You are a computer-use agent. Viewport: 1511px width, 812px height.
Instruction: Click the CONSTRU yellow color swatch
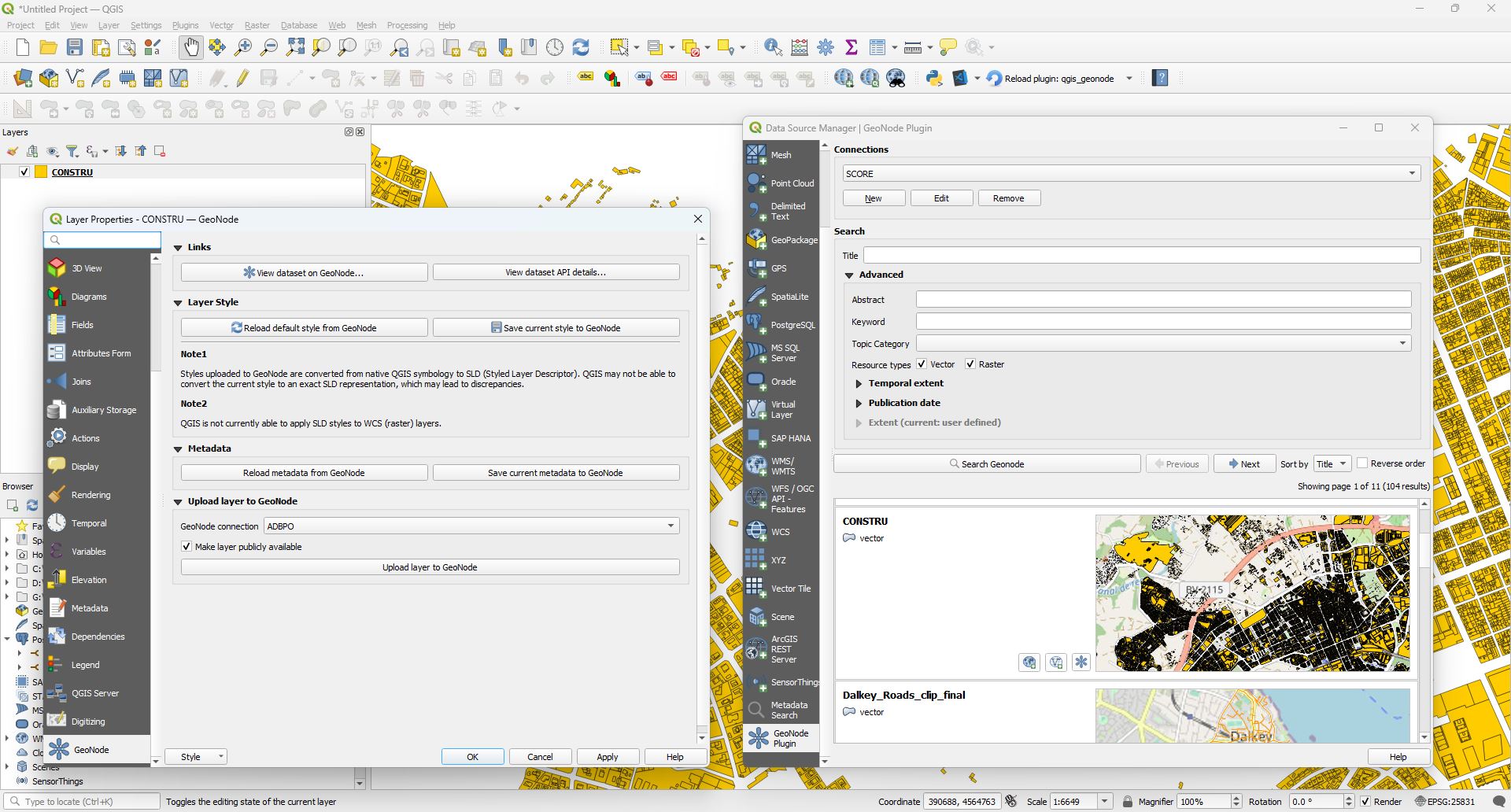point(41,172)
